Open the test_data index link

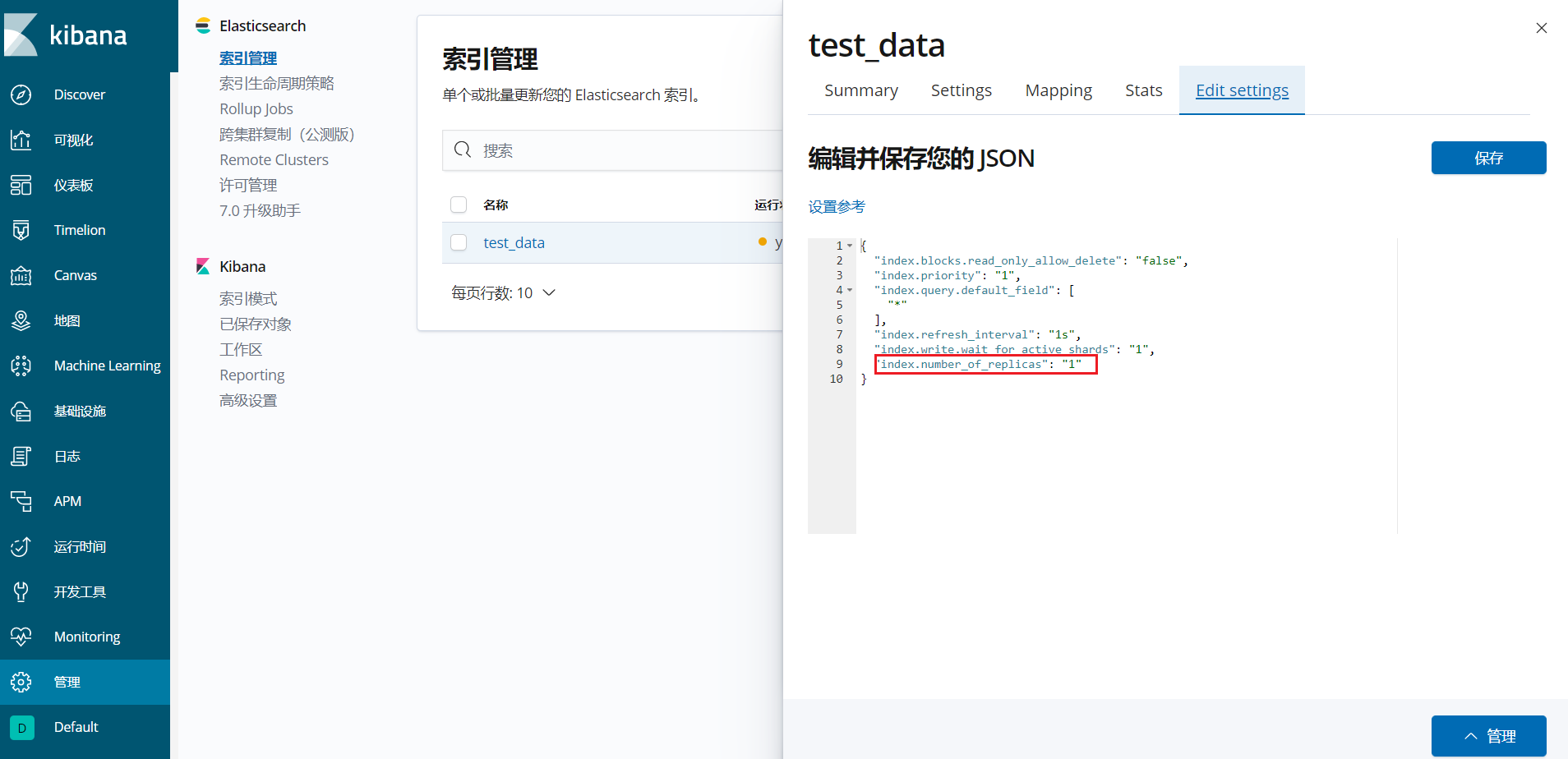pyautogui.click(x=514, y=242)
